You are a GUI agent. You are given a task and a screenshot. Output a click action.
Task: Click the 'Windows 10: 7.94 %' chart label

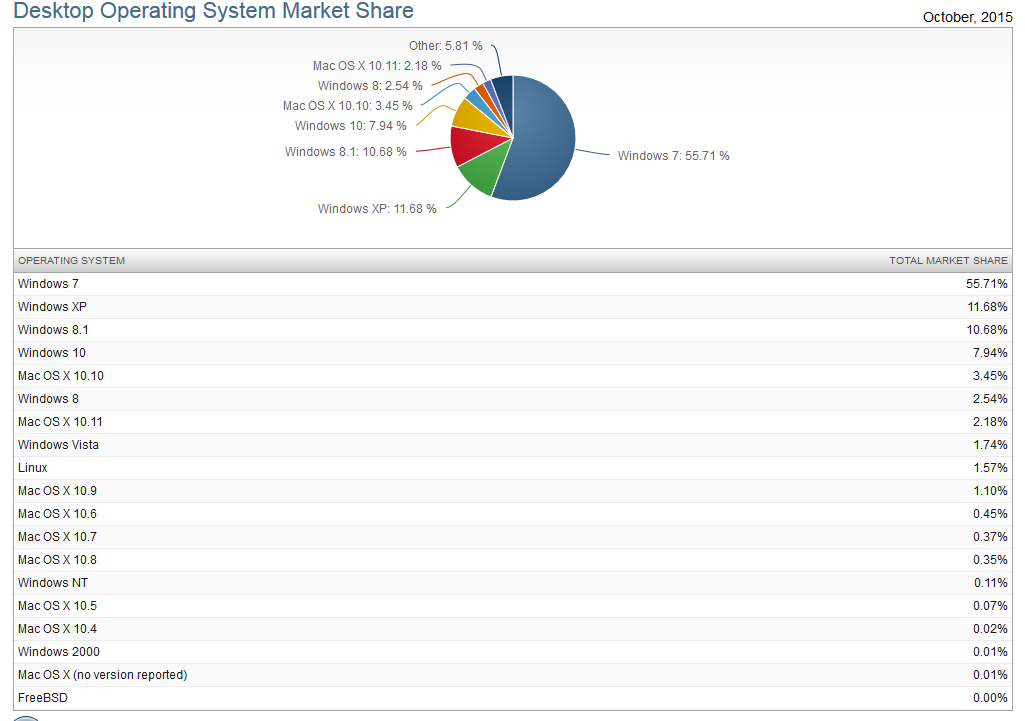(350, 126)
